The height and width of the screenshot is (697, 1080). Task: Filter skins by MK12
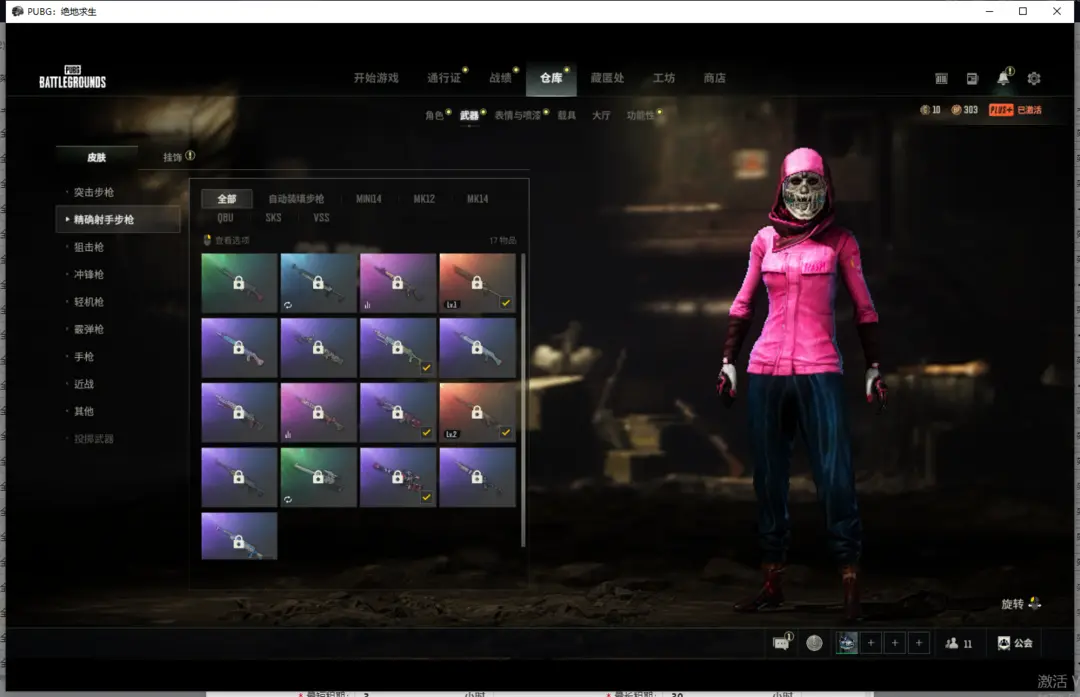coord(424,198)
